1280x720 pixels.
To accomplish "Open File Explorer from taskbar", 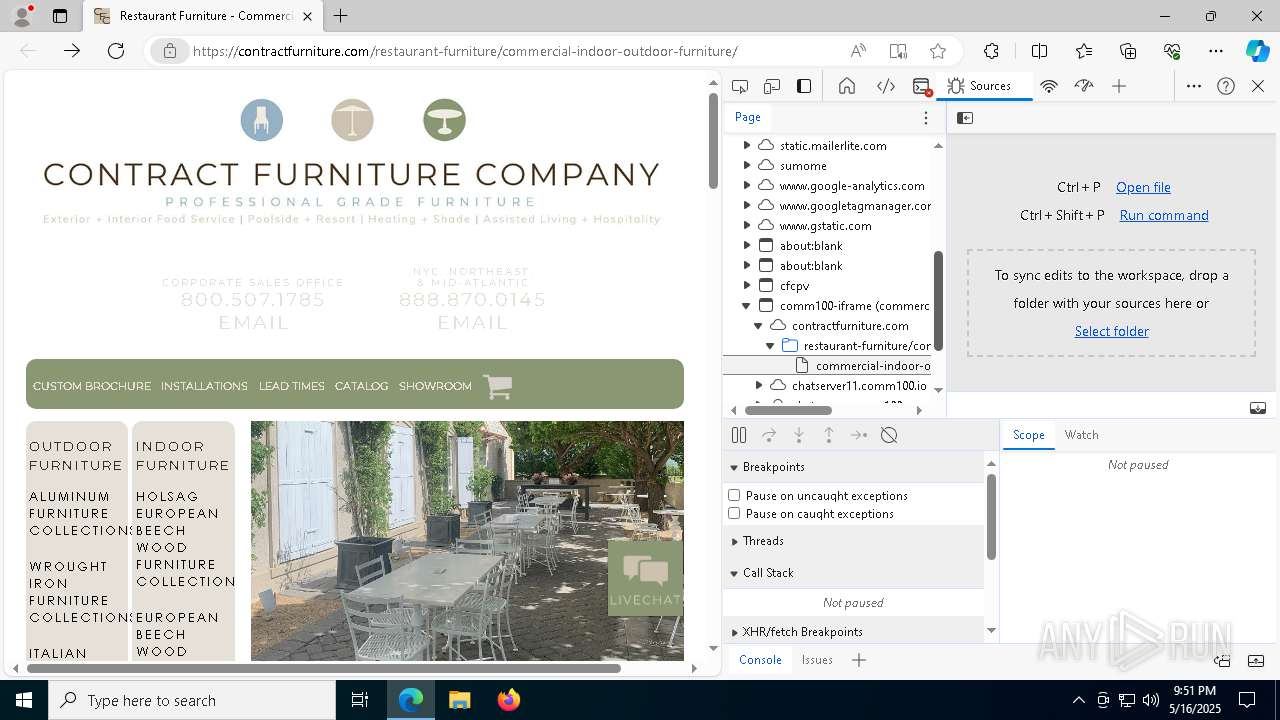I will coord(460,700).
